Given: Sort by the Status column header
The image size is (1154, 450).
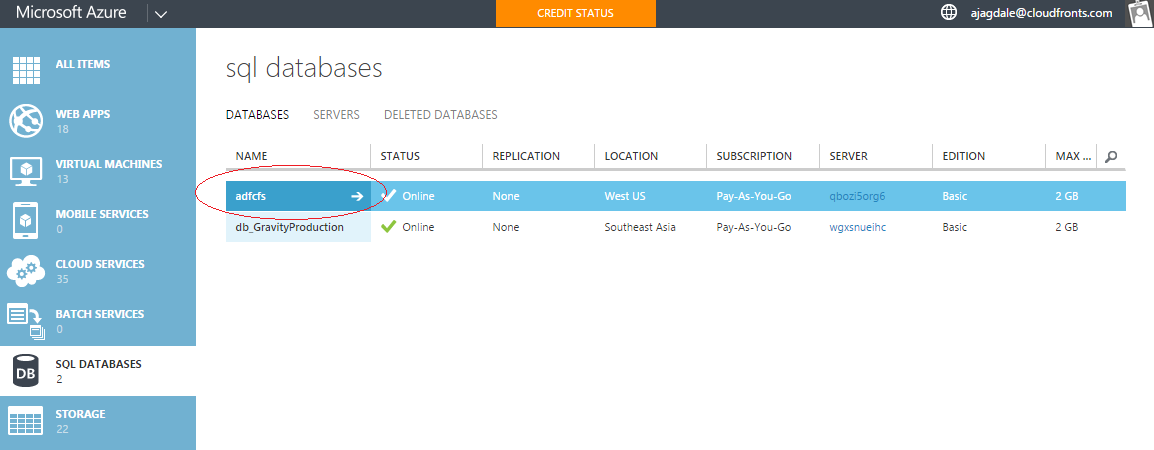Looking at the screenshot, I should coord(400,156).
